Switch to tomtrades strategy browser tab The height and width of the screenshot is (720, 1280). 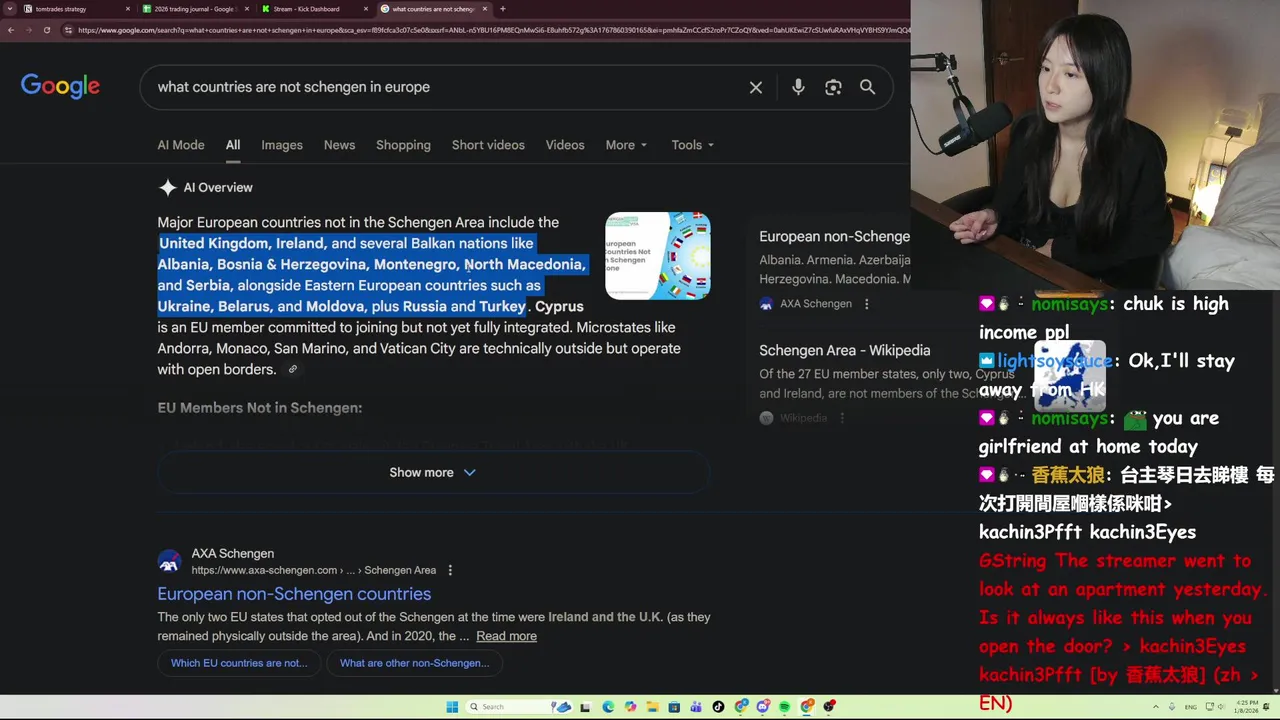pos(75,9)
